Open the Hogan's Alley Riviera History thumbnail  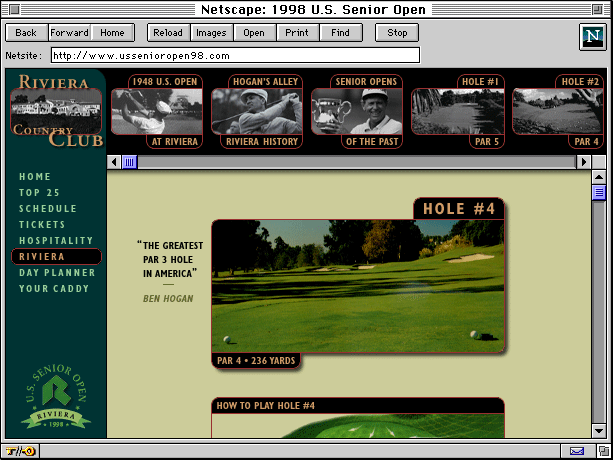[x=257, y=111]
